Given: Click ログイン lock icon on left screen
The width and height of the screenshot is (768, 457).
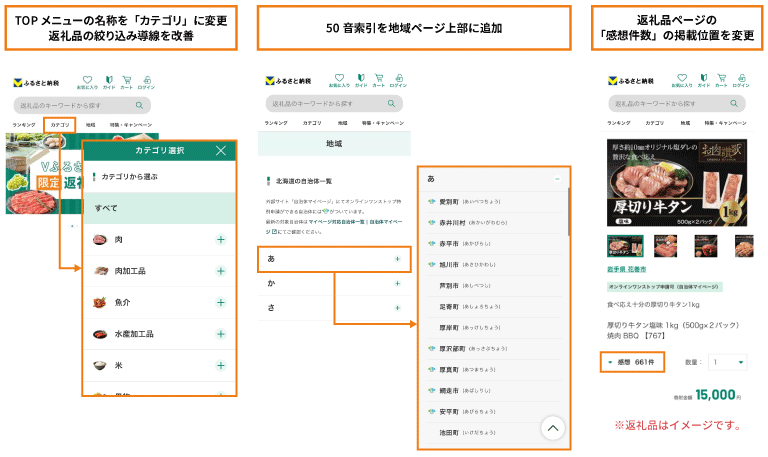Looking at the screenshot, I should point(146,82).
